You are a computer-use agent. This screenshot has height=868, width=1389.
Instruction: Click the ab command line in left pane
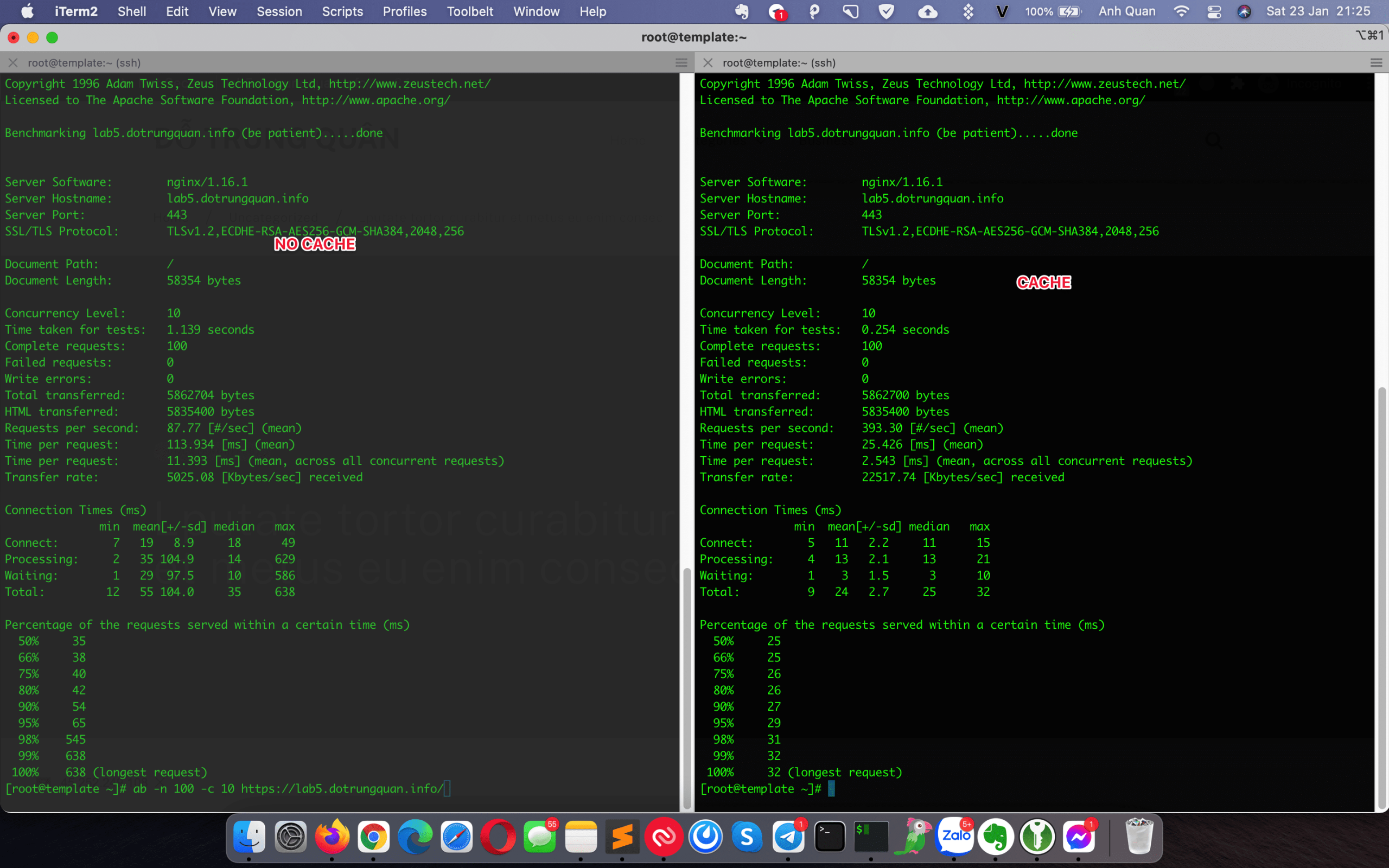click(x=287, y=789)
